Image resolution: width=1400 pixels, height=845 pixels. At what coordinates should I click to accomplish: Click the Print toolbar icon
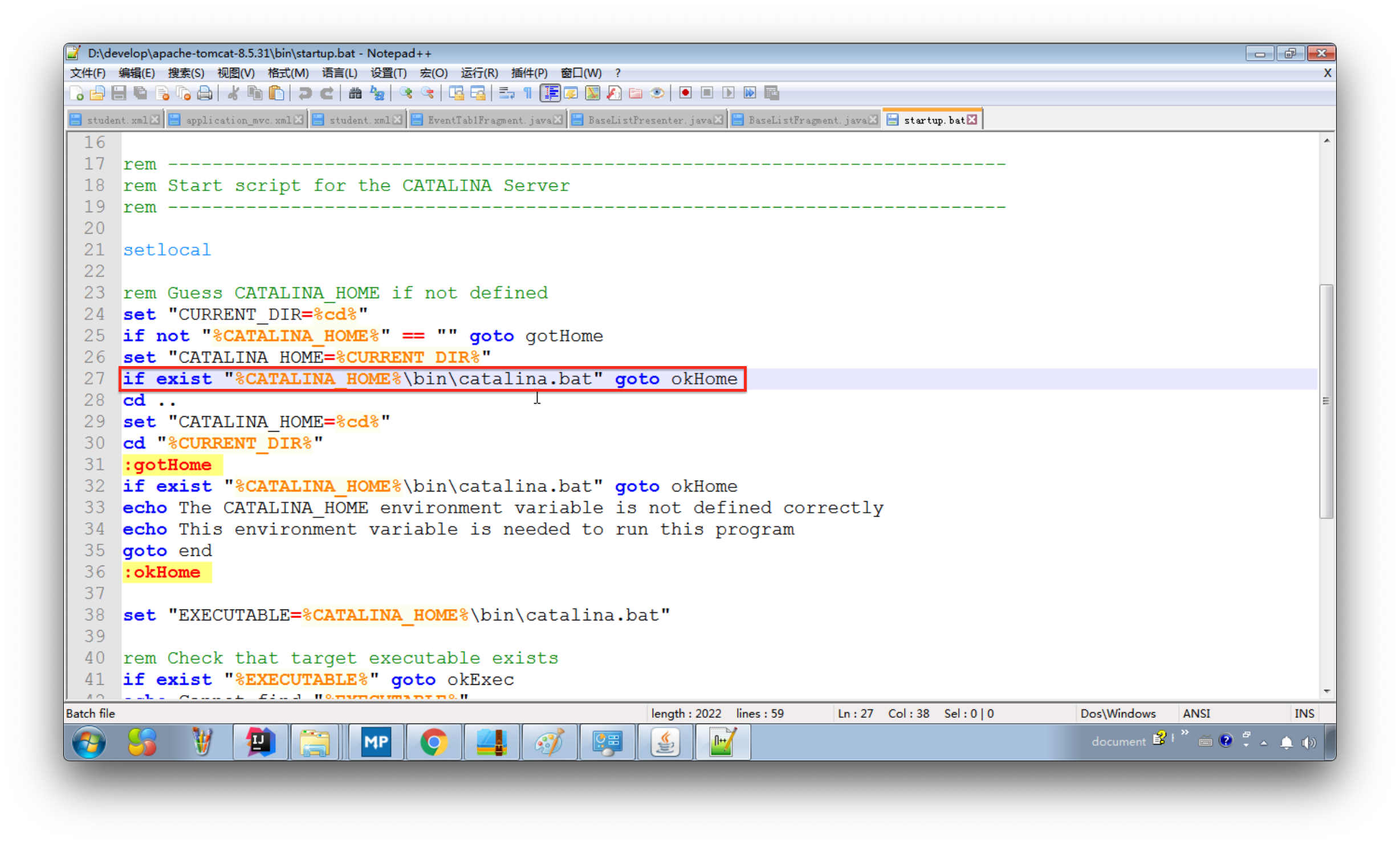205,93
